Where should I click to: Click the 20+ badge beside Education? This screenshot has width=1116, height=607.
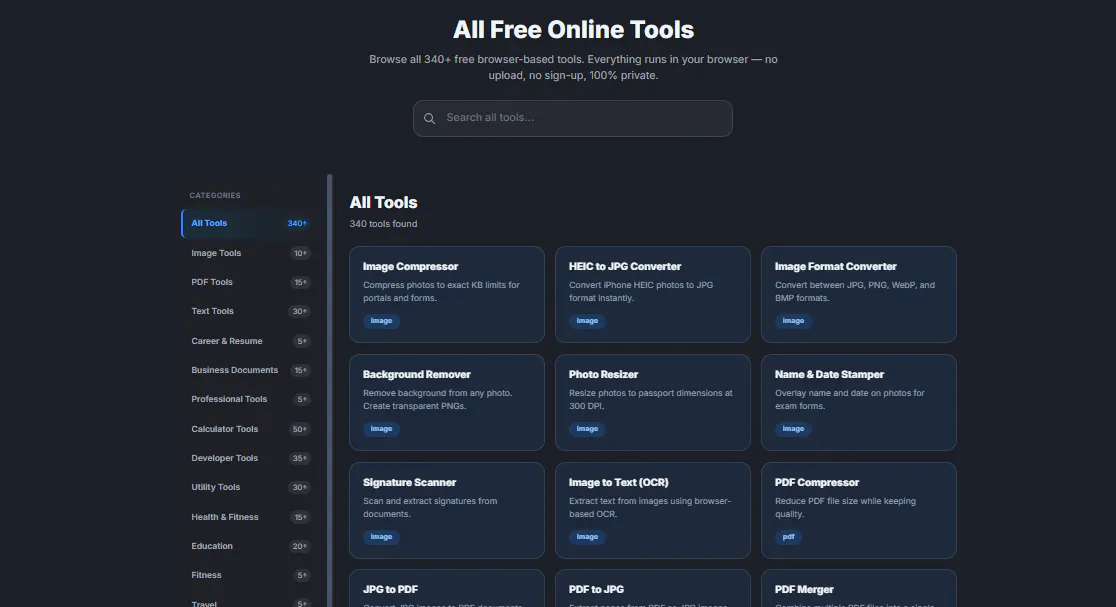click(x=300, y=547)
